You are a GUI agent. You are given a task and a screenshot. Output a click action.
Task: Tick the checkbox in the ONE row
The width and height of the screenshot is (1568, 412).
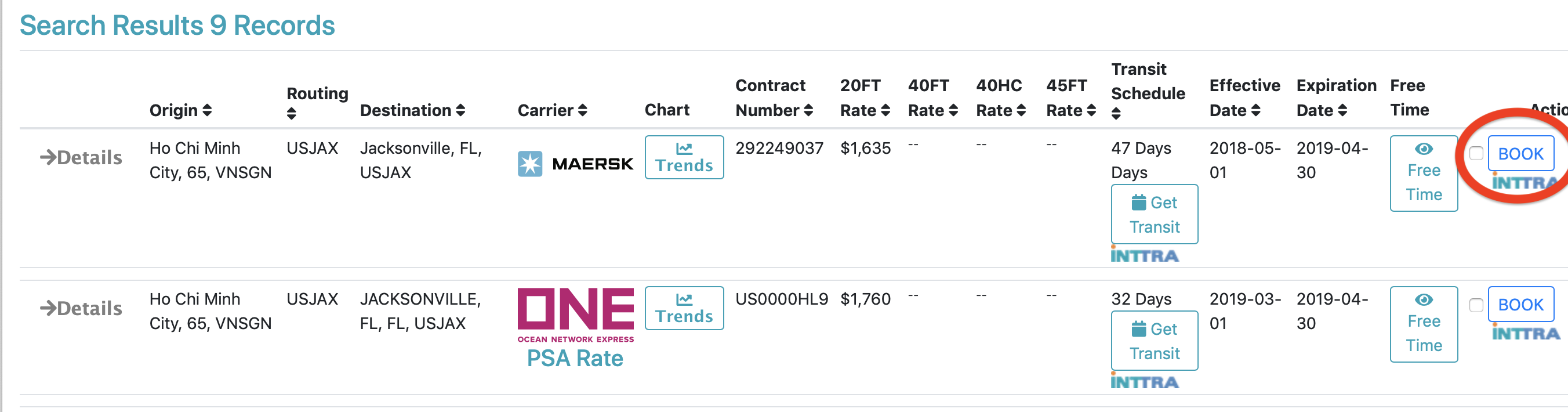1475,305
